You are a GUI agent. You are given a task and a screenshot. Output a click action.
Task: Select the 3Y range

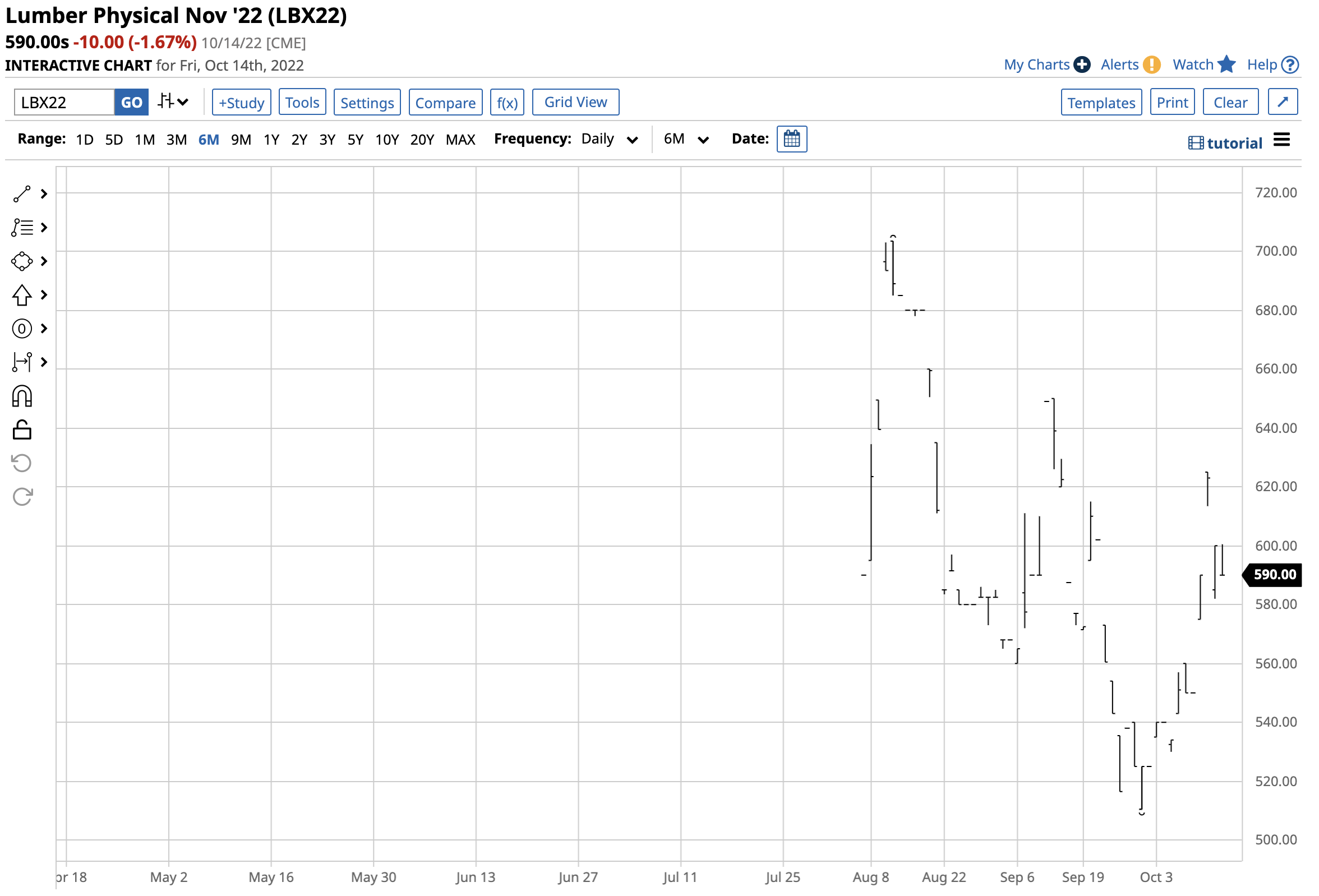pos(328,140)
